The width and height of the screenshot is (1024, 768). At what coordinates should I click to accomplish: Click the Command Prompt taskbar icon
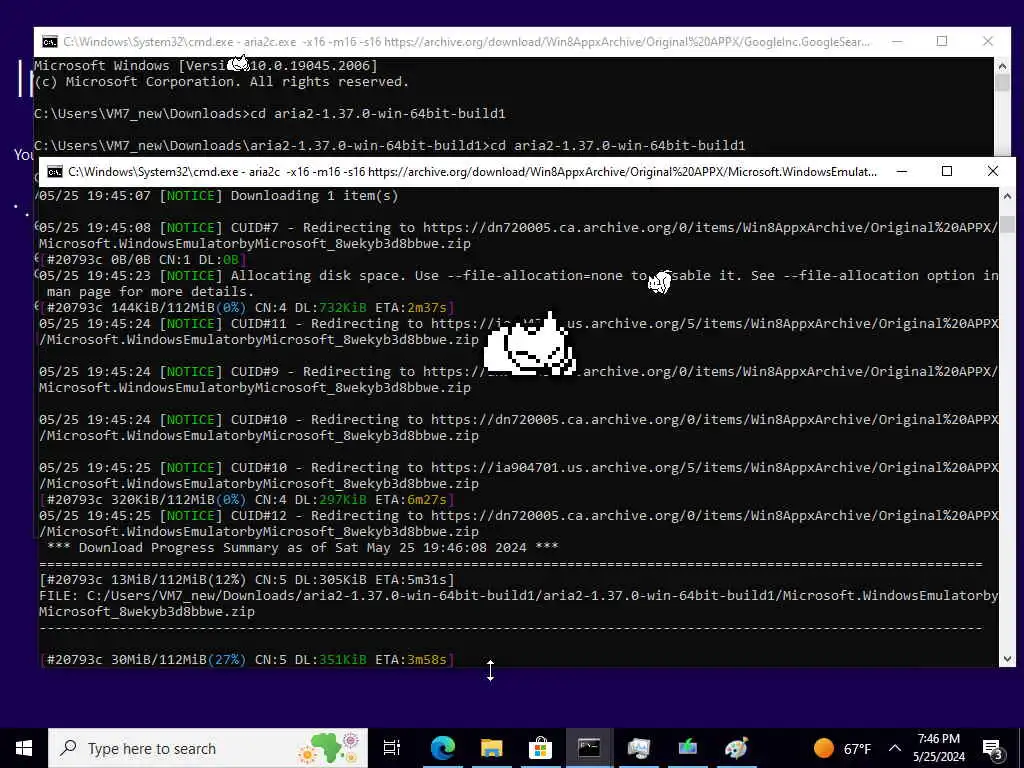(589, 748)
